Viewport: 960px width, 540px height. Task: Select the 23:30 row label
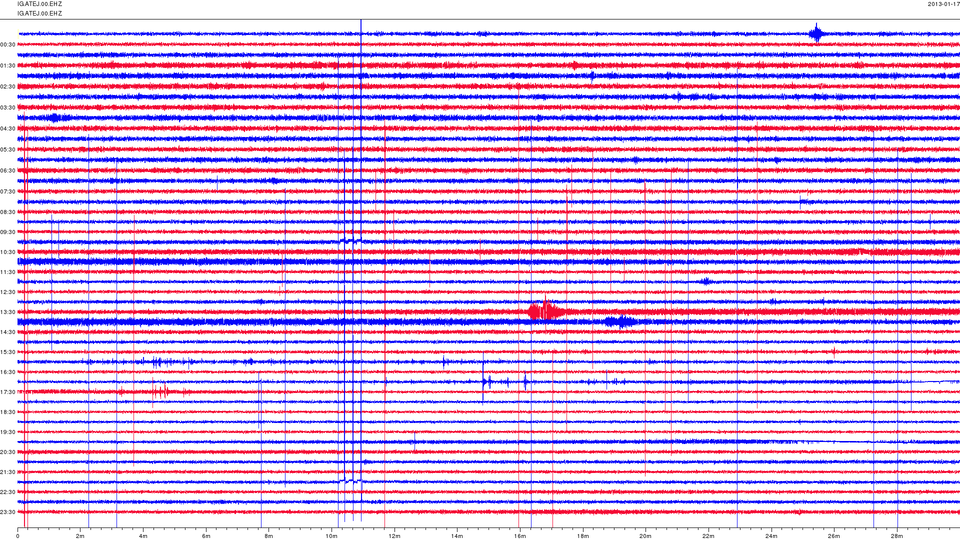pyautogui.click(x=7, y=512)
